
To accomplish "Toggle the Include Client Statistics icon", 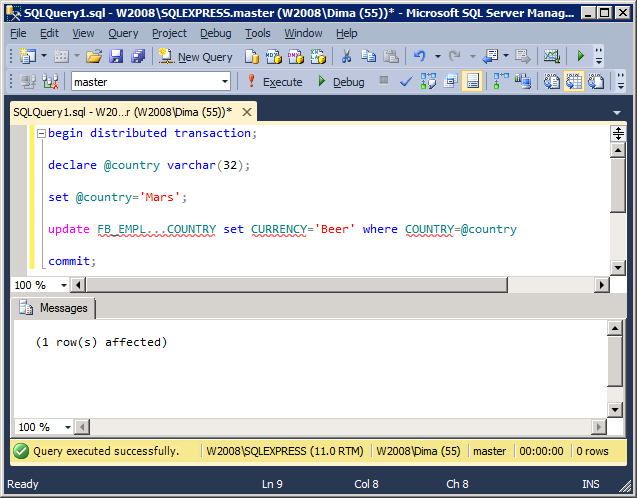I will point(523,81).
